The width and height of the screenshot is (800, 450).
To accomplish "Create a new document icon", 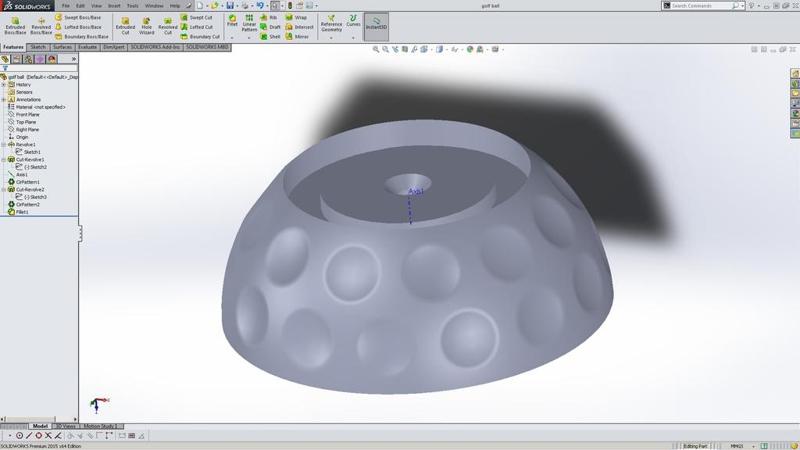I will [199, 6].
